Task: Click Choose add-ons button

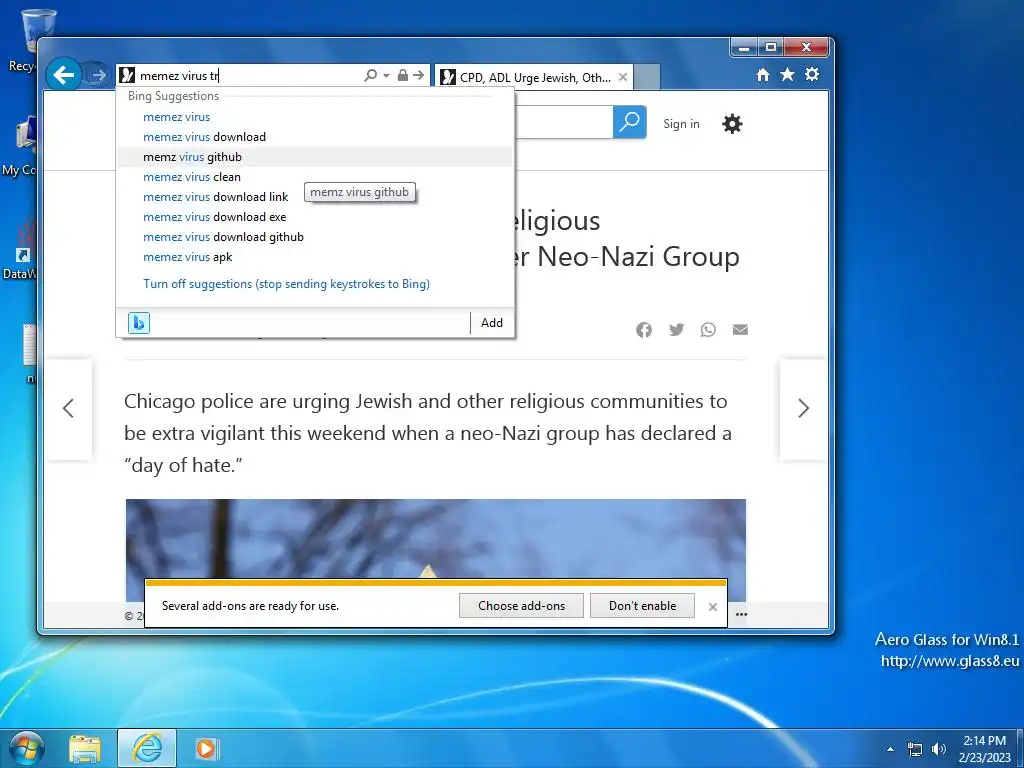Action: pyautogui.click(x=521, y=605)
